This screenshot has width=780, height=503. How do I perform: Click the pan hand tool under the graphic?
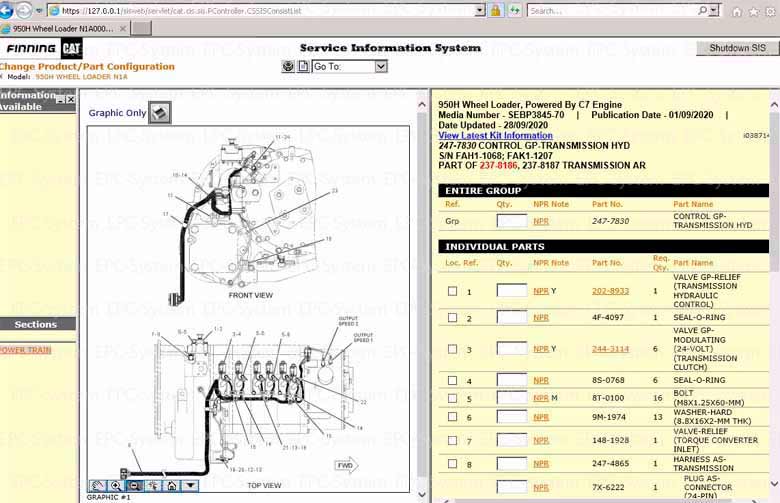click(x=98, y=486)
